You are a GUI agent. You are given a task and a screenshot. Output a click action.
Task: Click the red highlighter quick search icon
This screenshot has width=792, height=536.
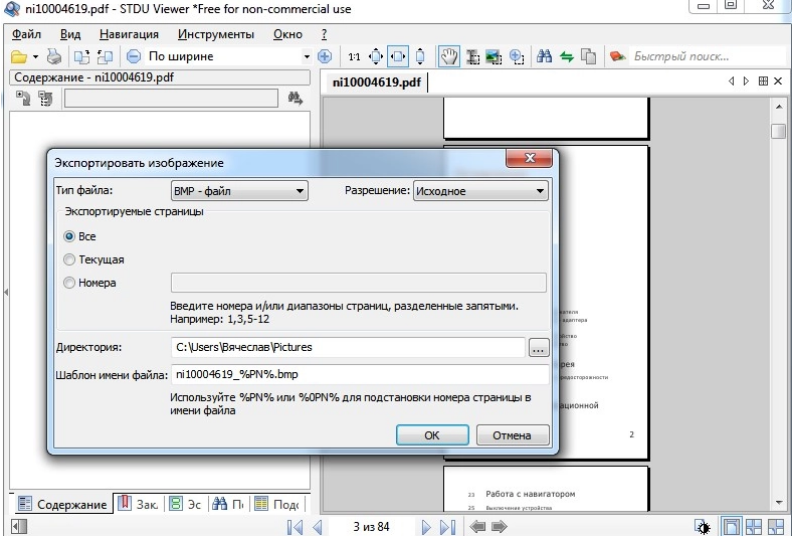click(x=617, y=56)
